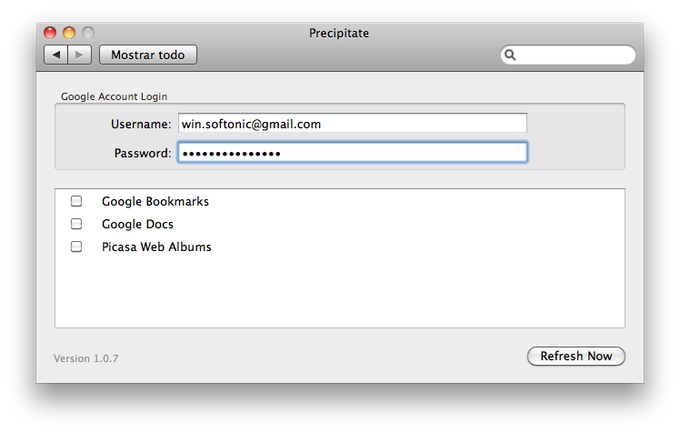Click the Version 1.0.7 text
Screen dimensions: 680x433
(x=86, y=358)
